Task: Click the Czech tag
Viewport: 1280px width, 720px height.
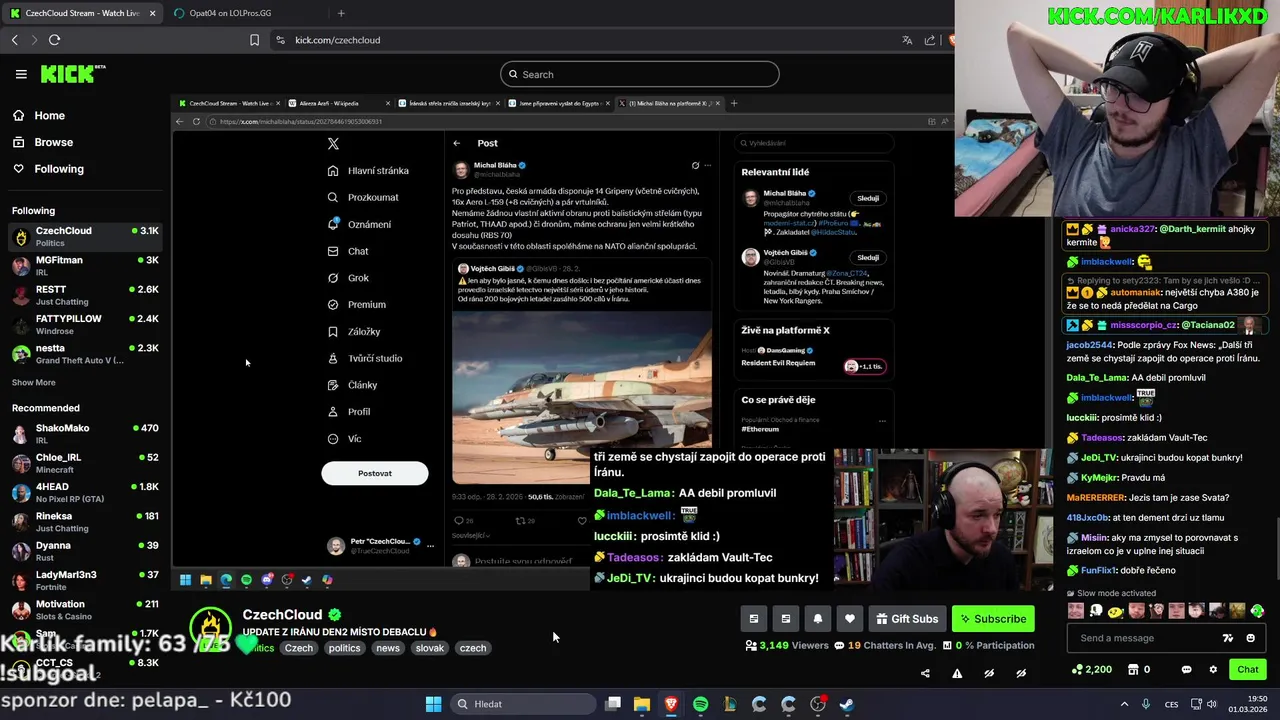Action: (298, 648)
